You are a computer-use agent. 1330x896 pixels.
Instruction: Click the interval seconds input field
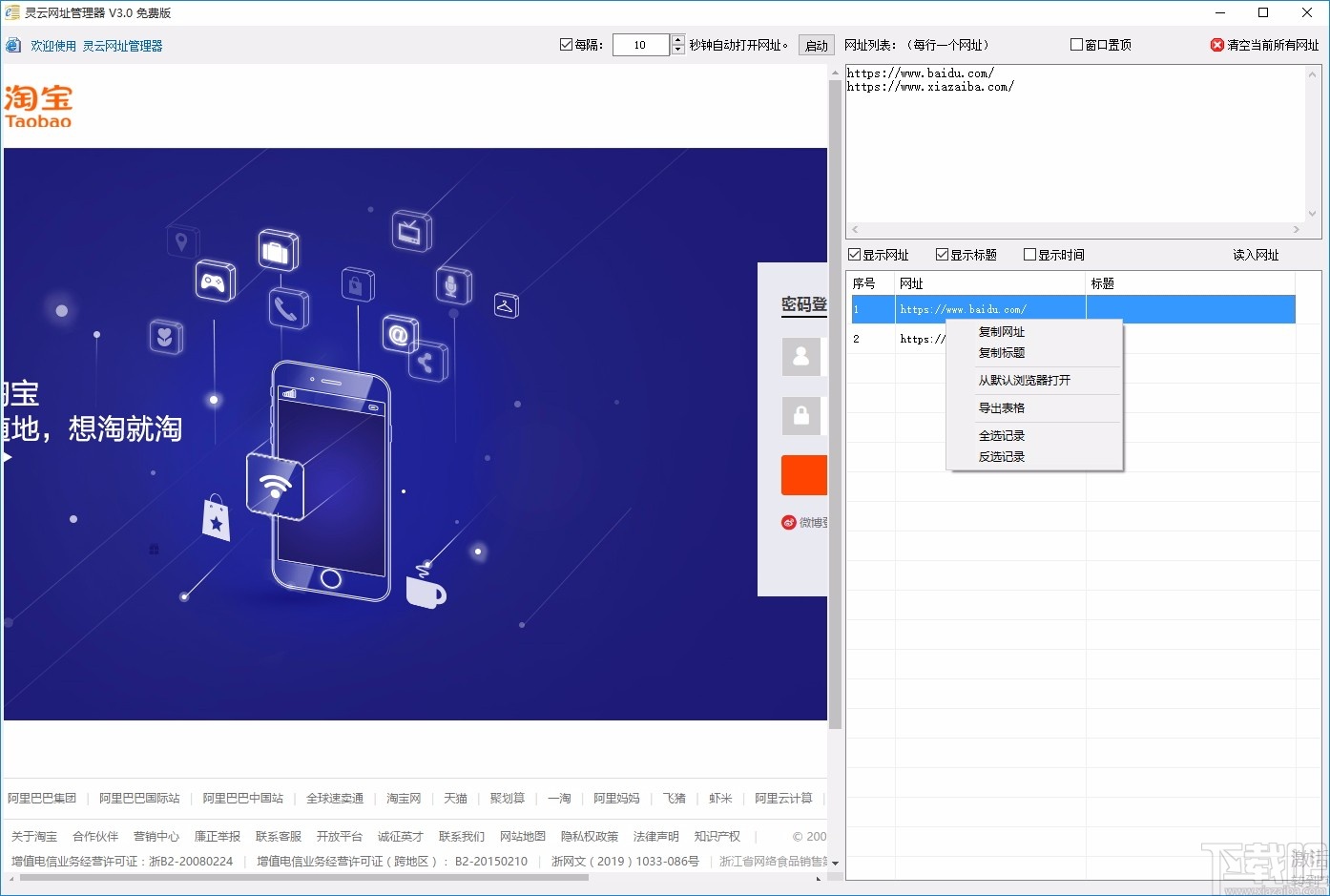click(640, 45)
